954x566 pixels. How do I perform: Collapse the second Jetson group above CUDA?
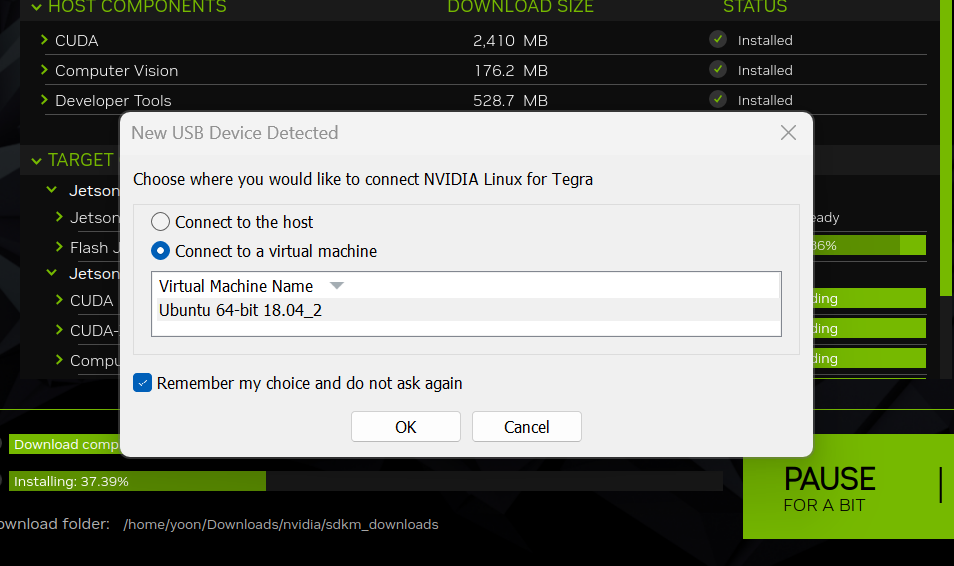click(52, 273)
